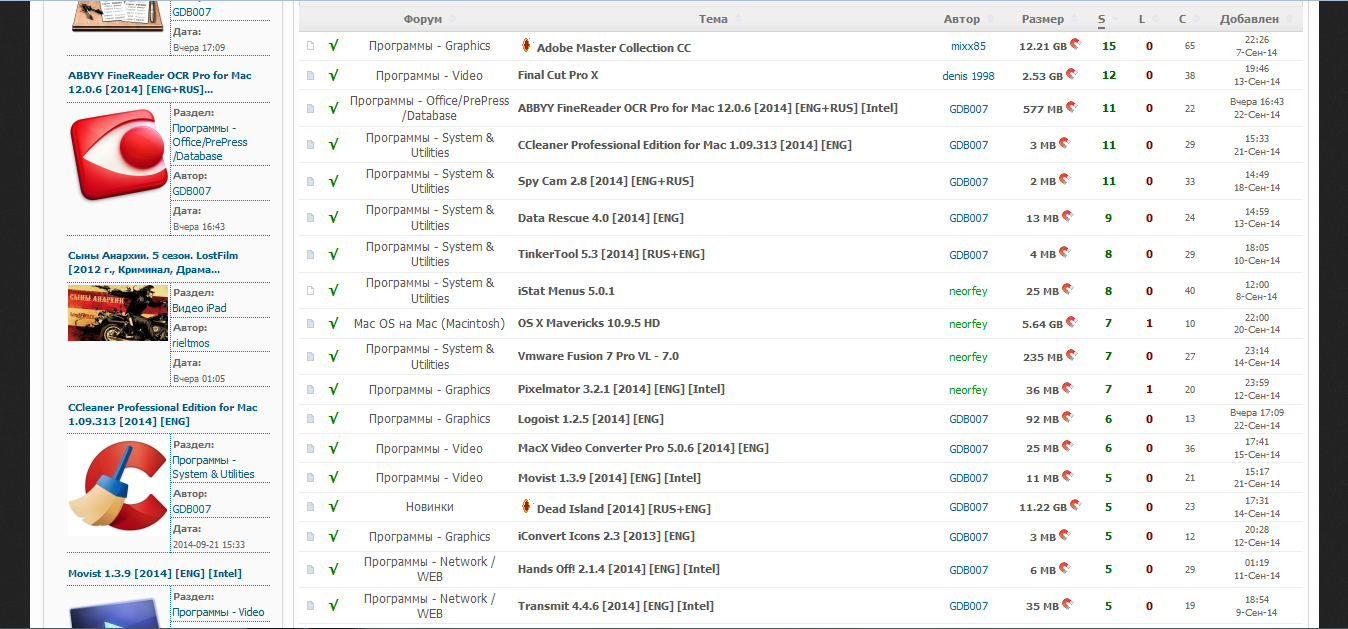Viewport: 1348px width, 629px height.
Task: Open the sidebar ABBYY FineReader OCR Pro title link
Action: click(x=160, y=82)
